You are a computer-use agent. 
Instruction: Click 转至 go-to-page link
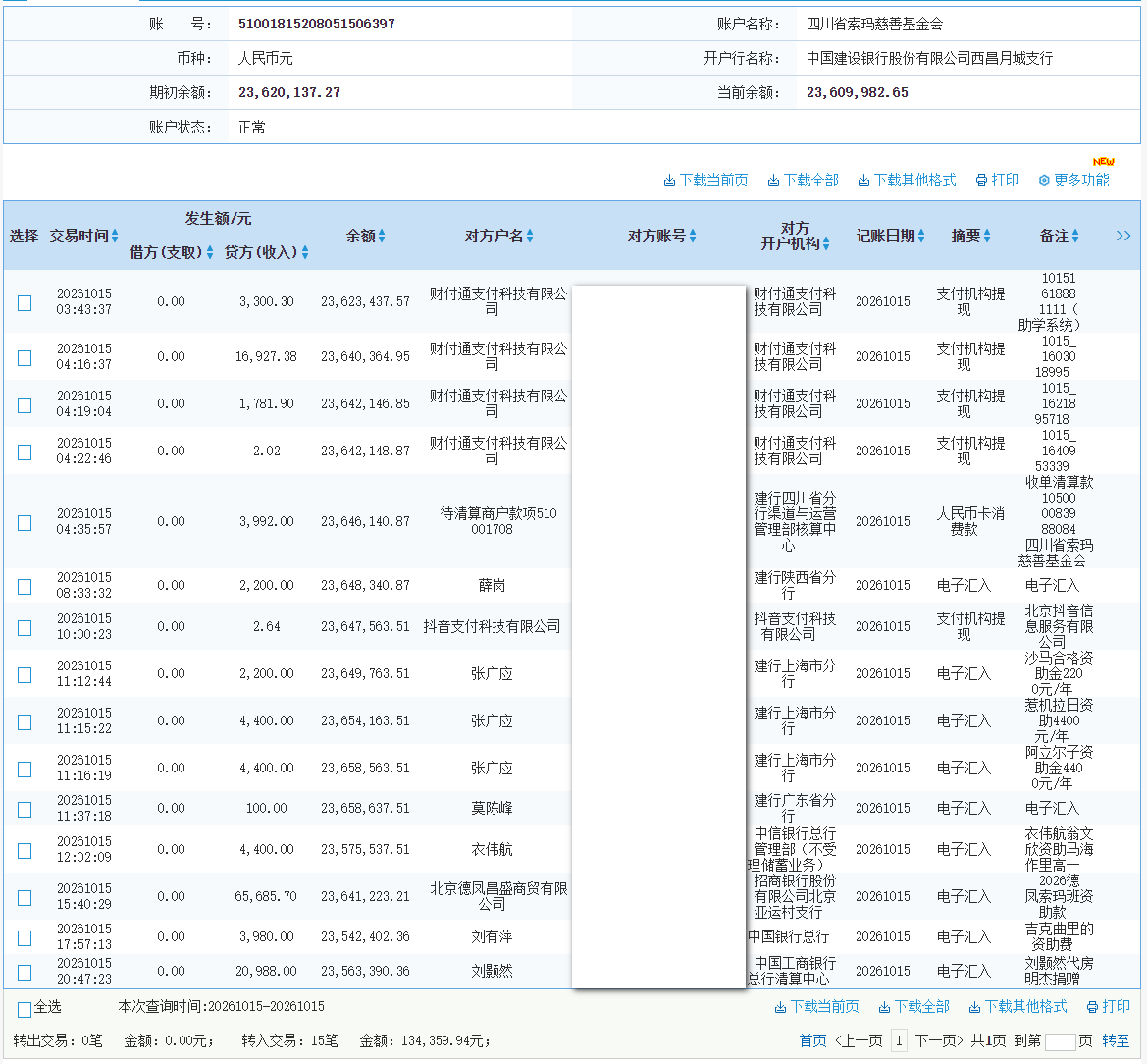(x=1116, y=1040)
